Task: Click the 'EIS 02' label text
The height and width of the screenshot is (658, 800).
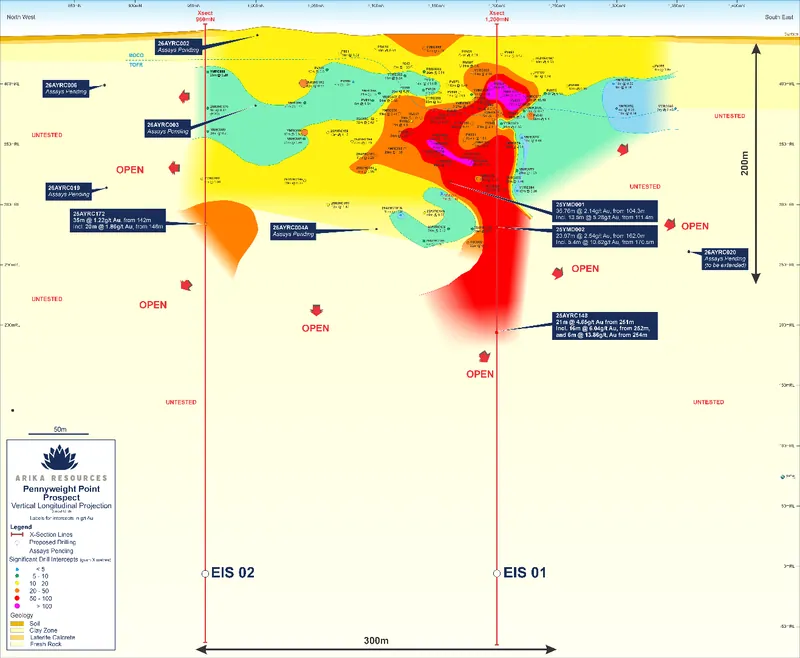Action: click(233, 573)
